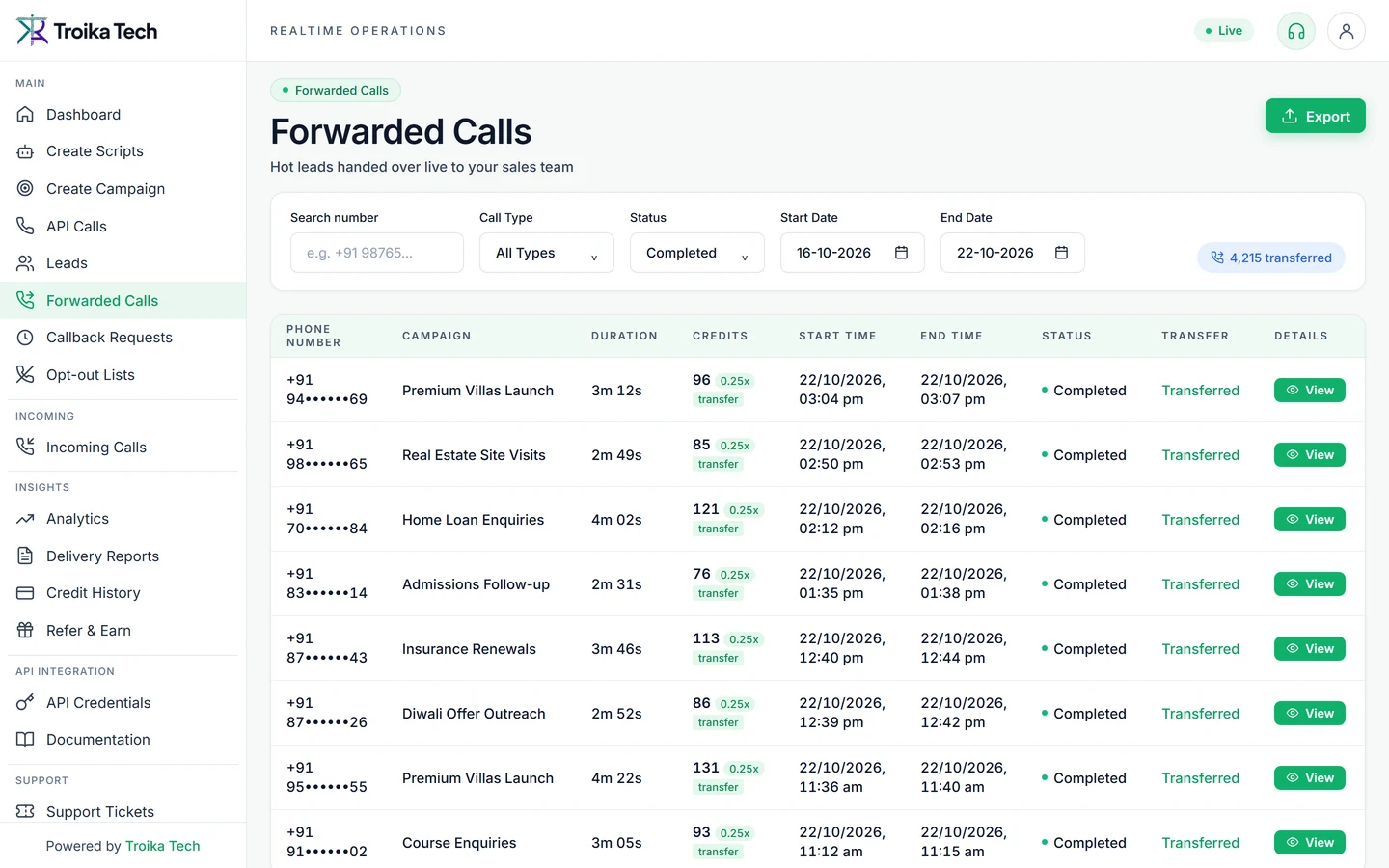1389x868 pixels.
Task: Click the End Date field 22-10-2026
Action: pos(1013,253)
